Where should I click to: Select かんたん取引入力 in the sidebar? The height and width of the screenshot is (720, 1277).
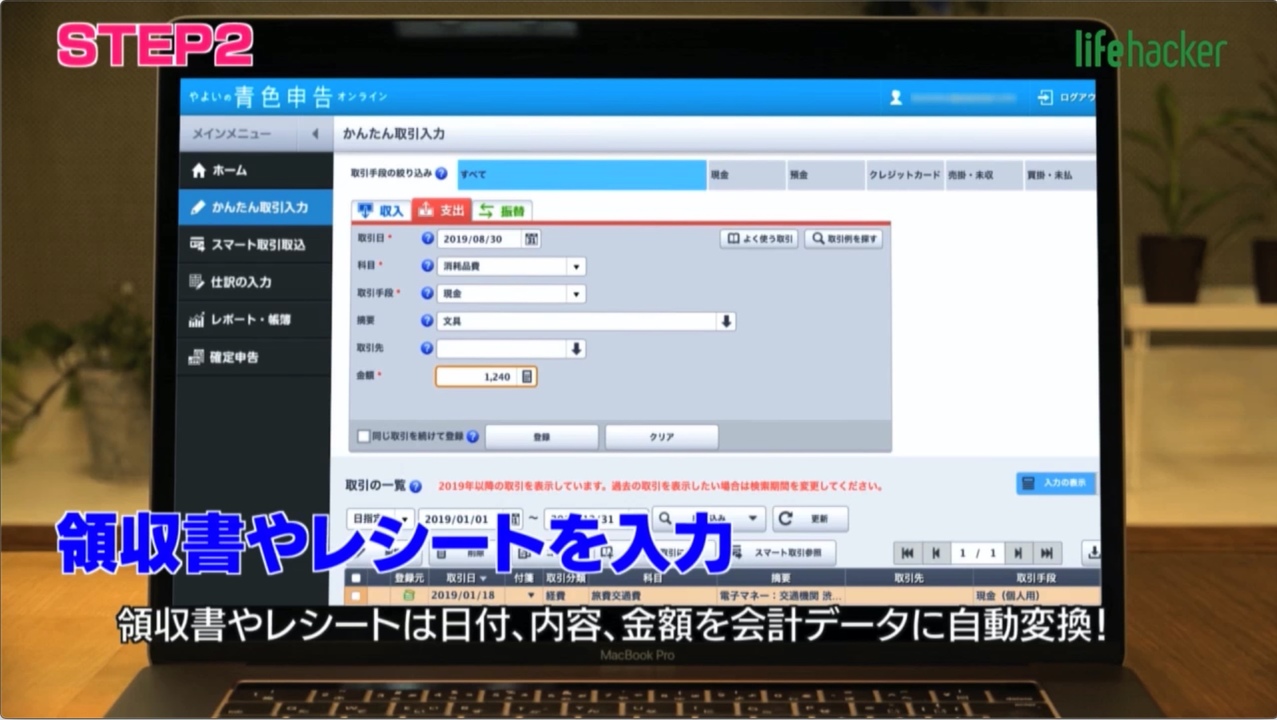pos(255,208)
